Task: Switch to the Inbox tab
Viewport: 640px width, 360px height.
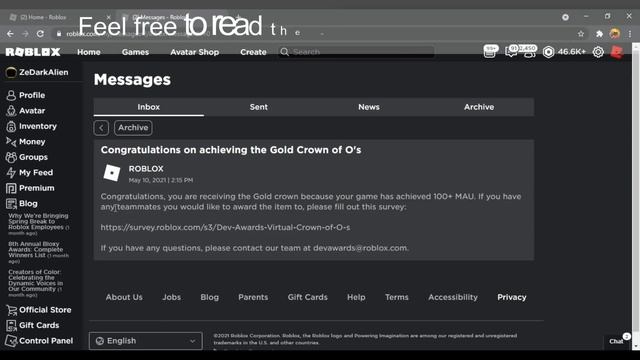Action: pos(149,107)
